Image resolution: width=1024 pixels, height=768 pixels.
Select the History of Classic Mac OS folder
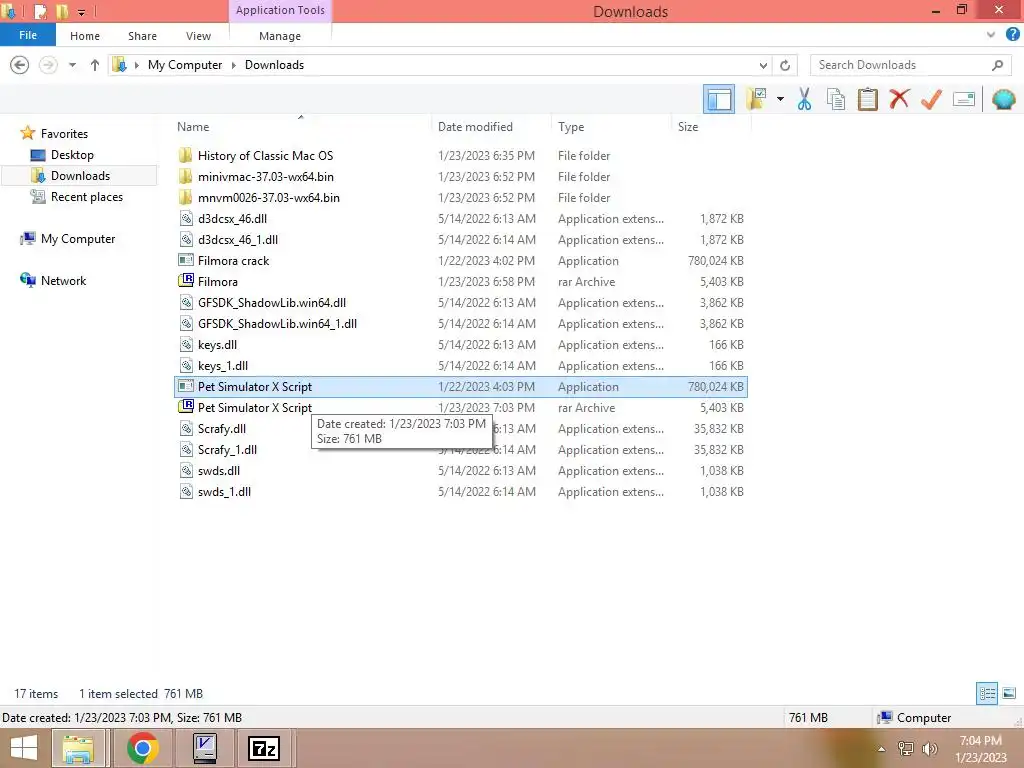click(265, 155)
